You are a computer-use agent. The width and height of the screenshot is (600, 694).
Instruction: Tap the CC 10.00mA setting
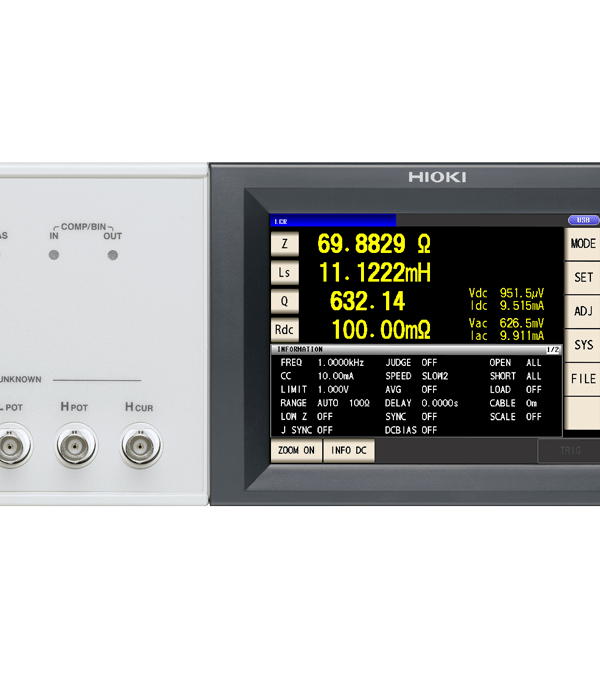(x=317, y=376)
